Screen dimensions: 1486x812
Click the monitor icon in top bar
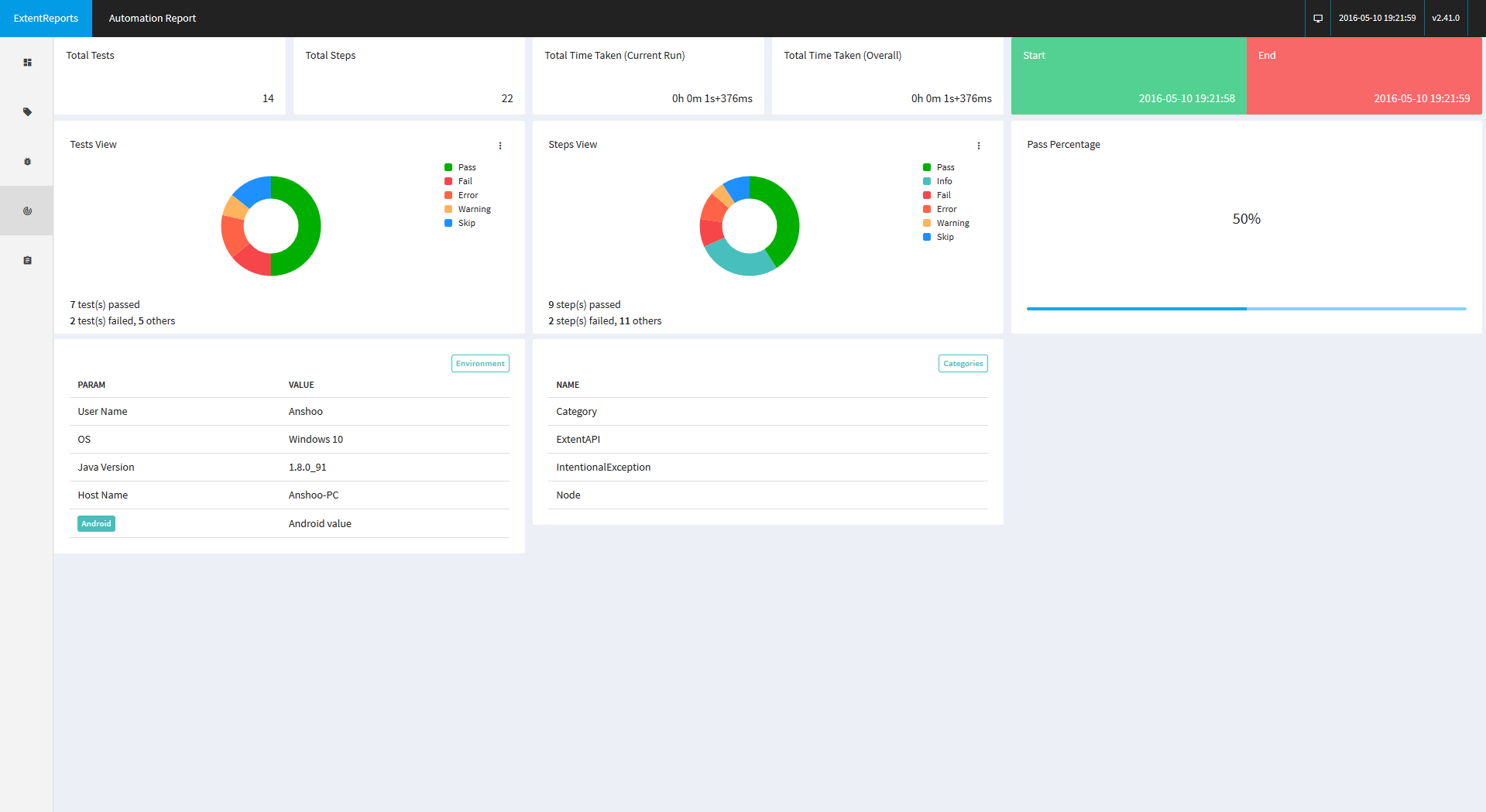pos(1317,18)
